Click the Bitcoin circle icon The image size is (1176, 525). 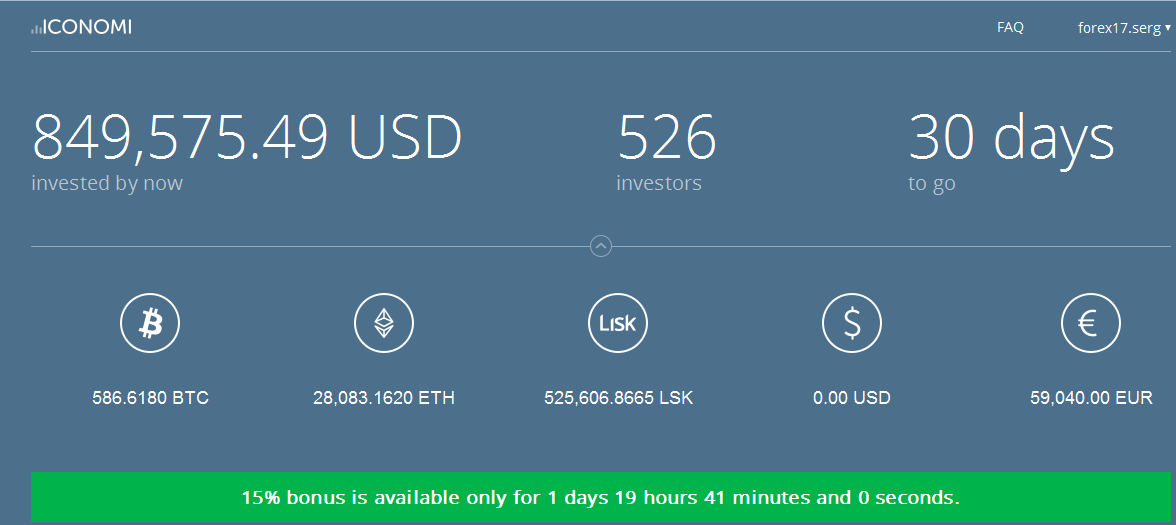150,323
